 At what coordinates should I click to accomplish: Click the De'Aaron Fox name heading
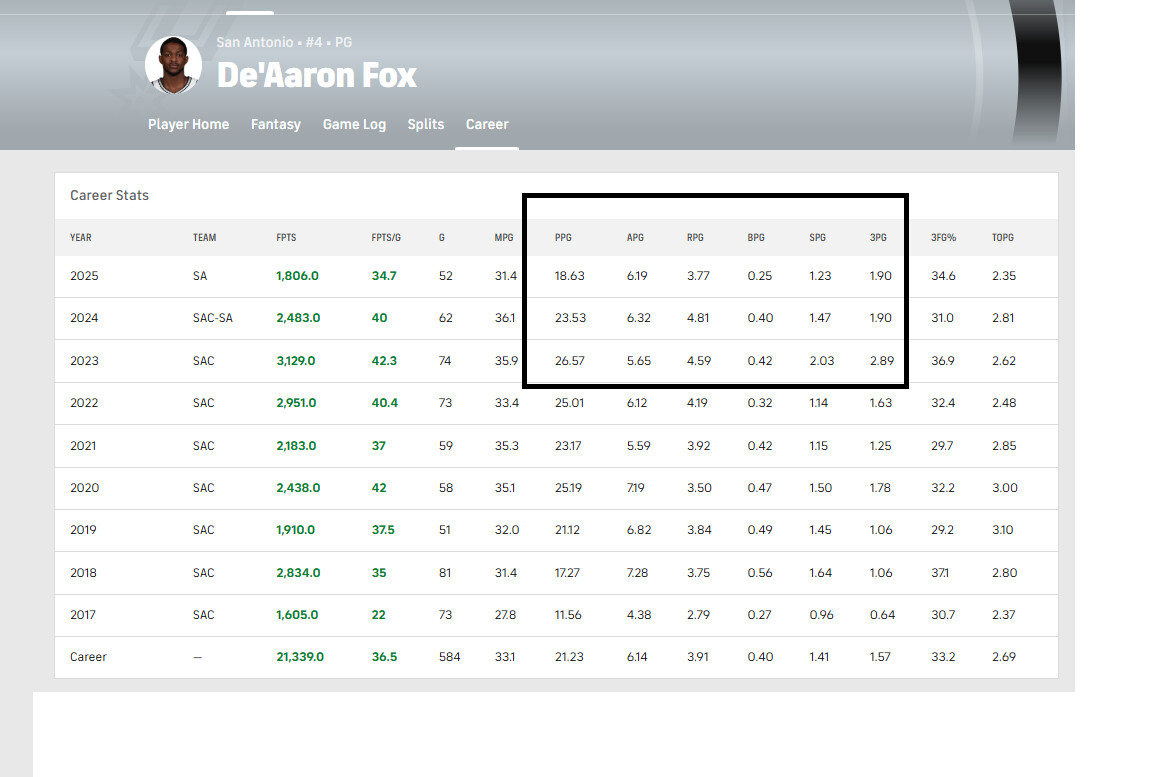(316, 75)
